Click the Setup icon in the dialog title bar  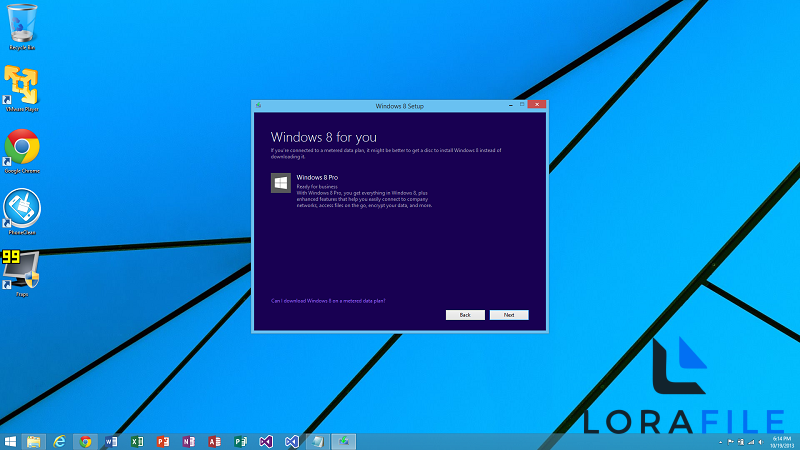click(x=259, y=105)
